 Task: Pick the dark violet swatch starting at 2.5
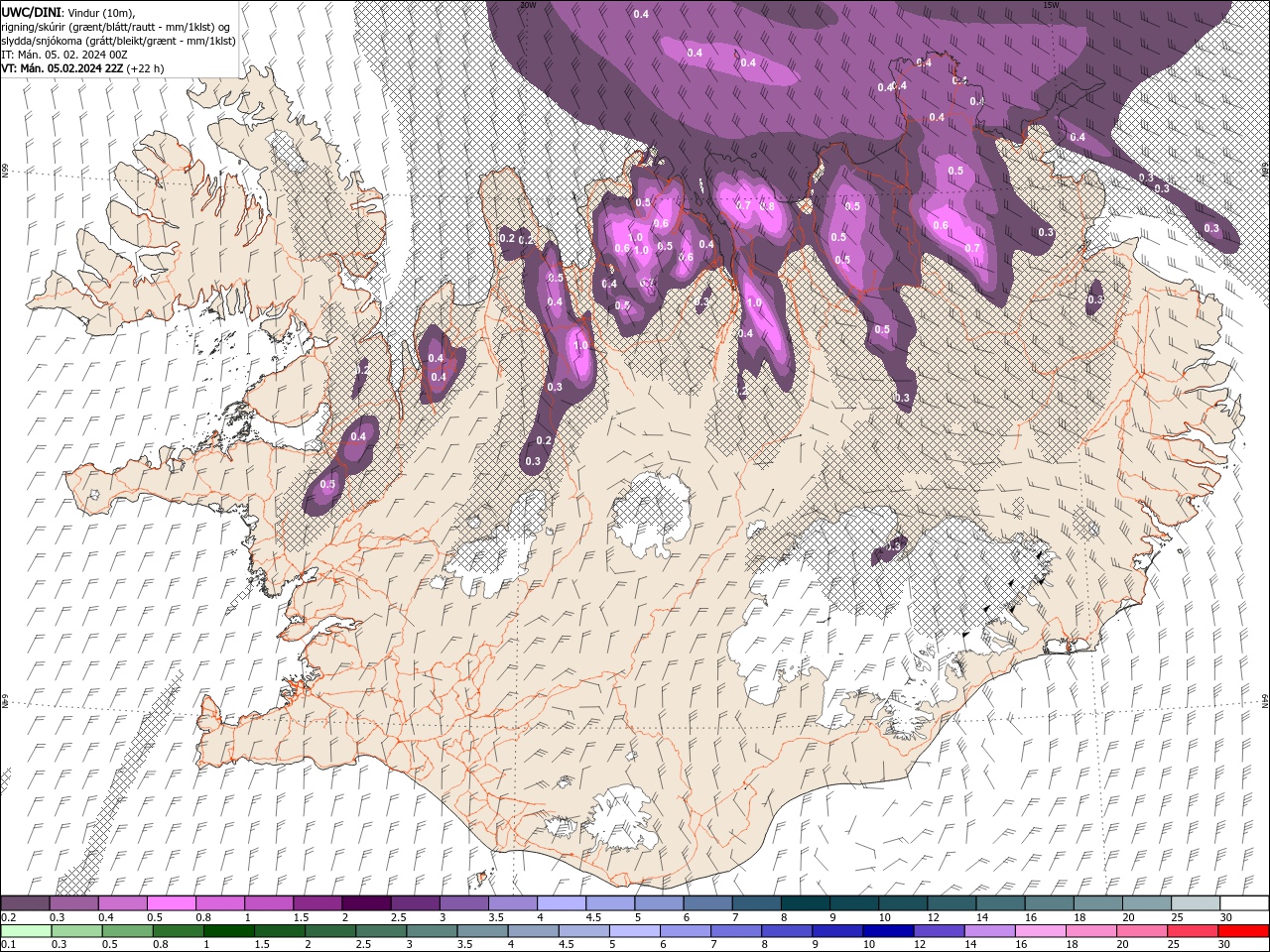(415, 903)
